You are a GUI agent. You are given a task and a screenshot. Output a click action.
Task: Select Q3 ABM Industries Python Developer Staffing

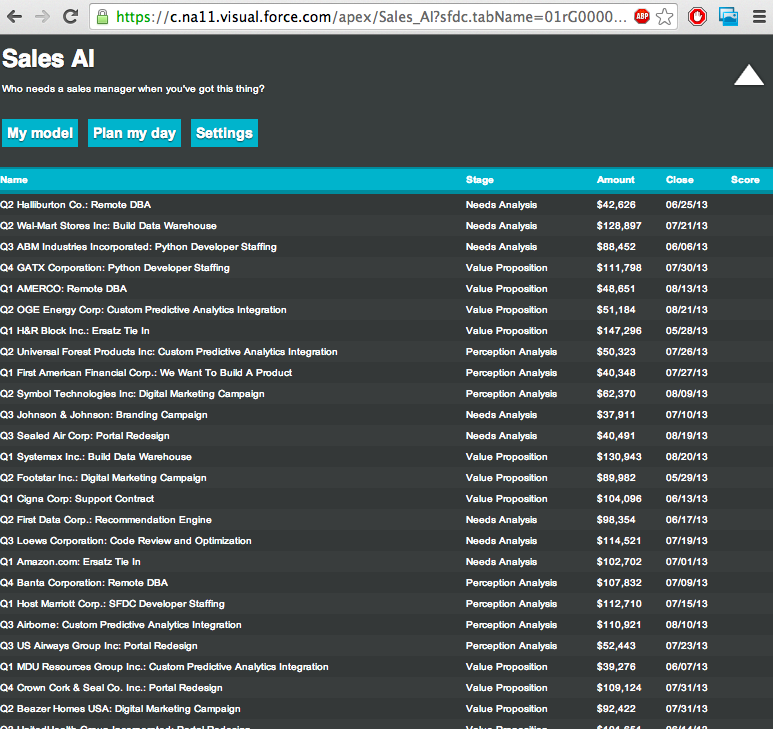point(139,247)
